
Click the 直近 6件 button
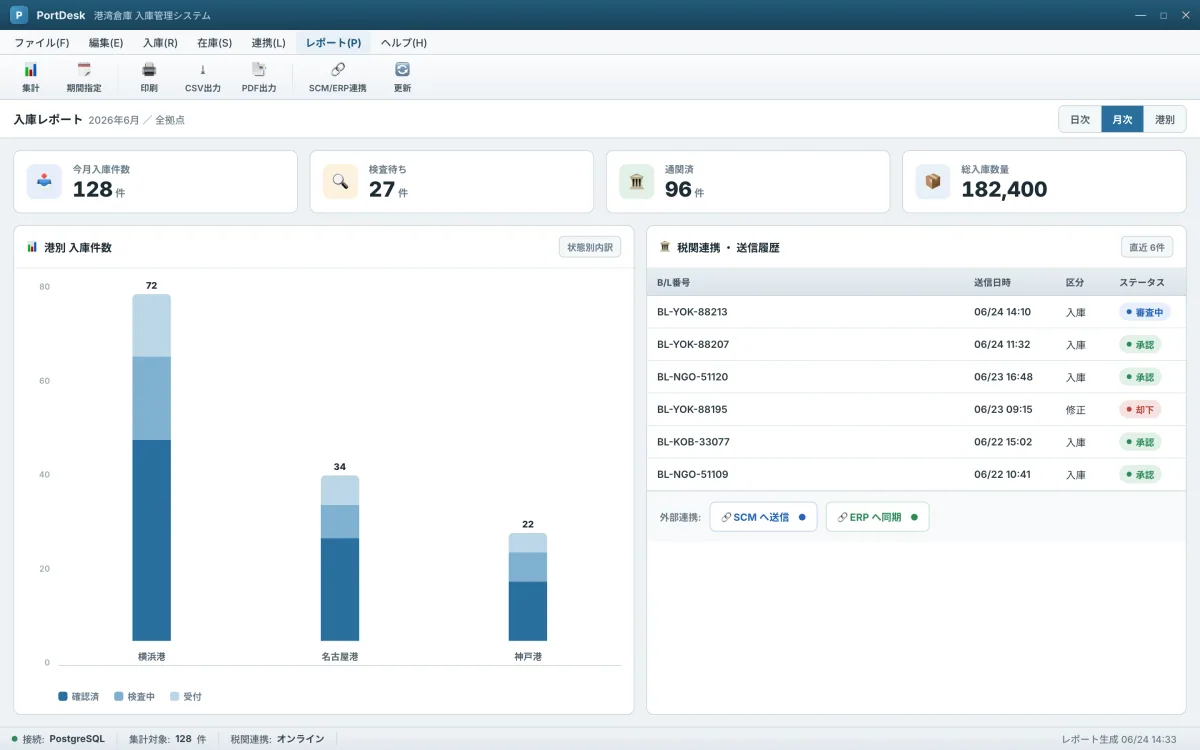(1147, 247)
